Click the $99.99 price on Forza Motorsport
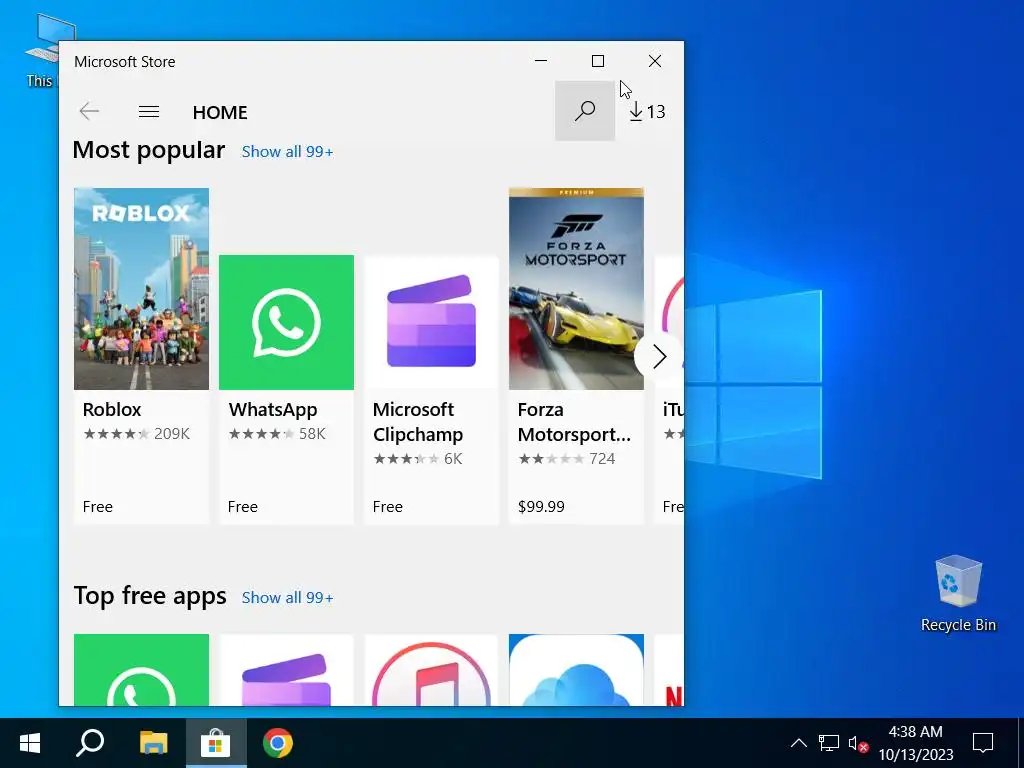Image resolution: width=1024 pixels, height=768 pixels. click(541, 507)
